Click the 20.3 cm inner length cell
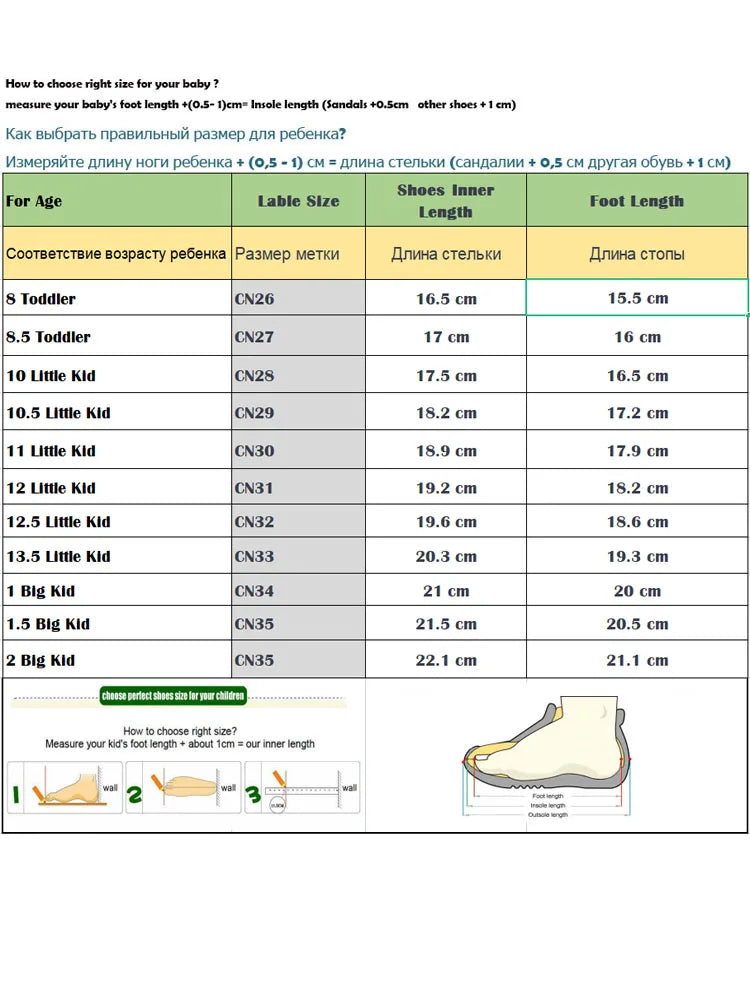 click(446, 555)
